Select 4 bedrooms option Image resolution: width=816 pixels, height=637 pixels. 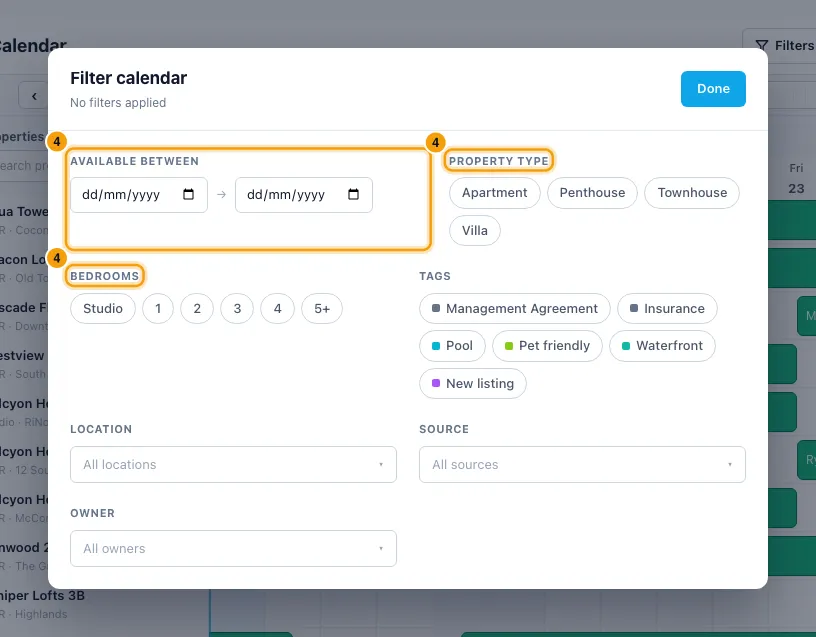tap(277, 309)
